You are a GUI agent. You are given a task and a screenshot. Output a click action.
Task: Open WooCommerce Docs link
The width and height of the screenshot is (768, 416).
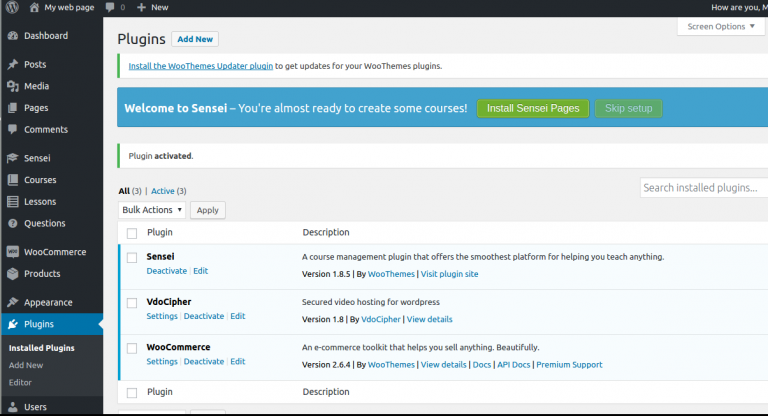[x=482, y=365]
